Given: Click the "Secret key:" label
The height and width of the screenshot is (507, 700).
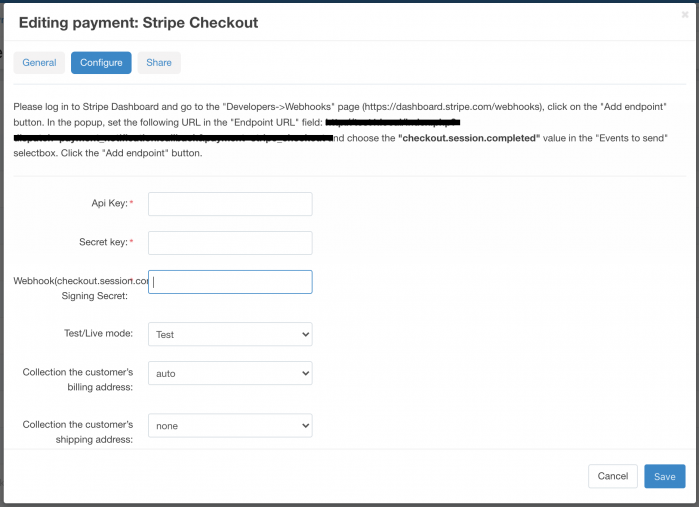Looking at the screenshot, I should coord(103,242).
